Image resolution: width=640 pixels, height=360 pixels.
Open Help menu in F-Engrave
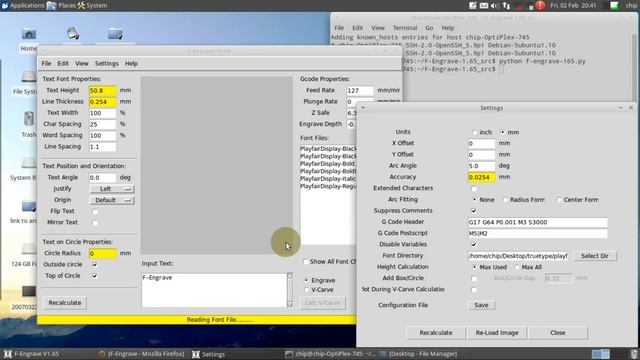pyautogui.click(x=131, y=64)
